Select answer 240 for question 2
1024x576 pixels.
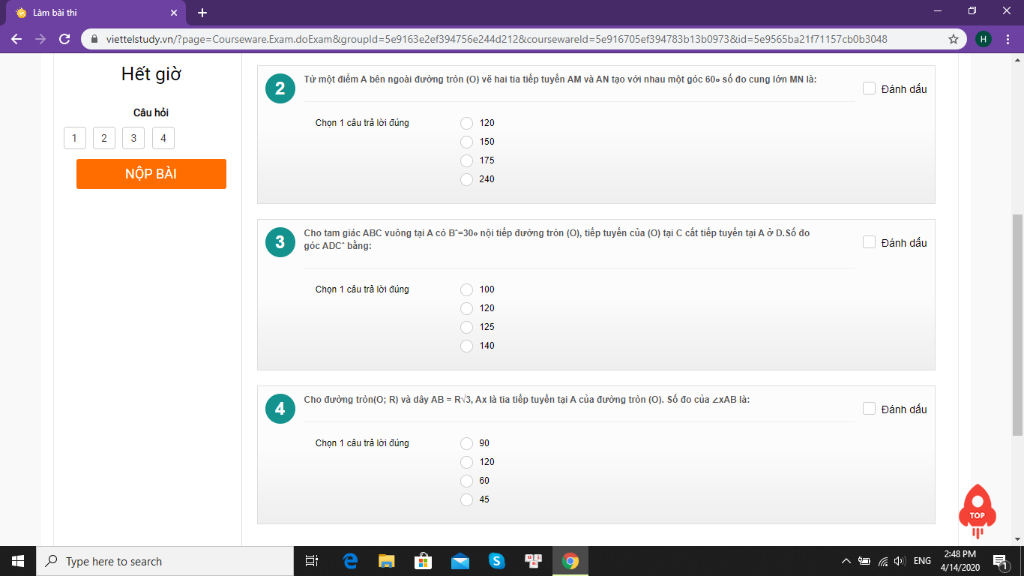click(x=466, y=179)
